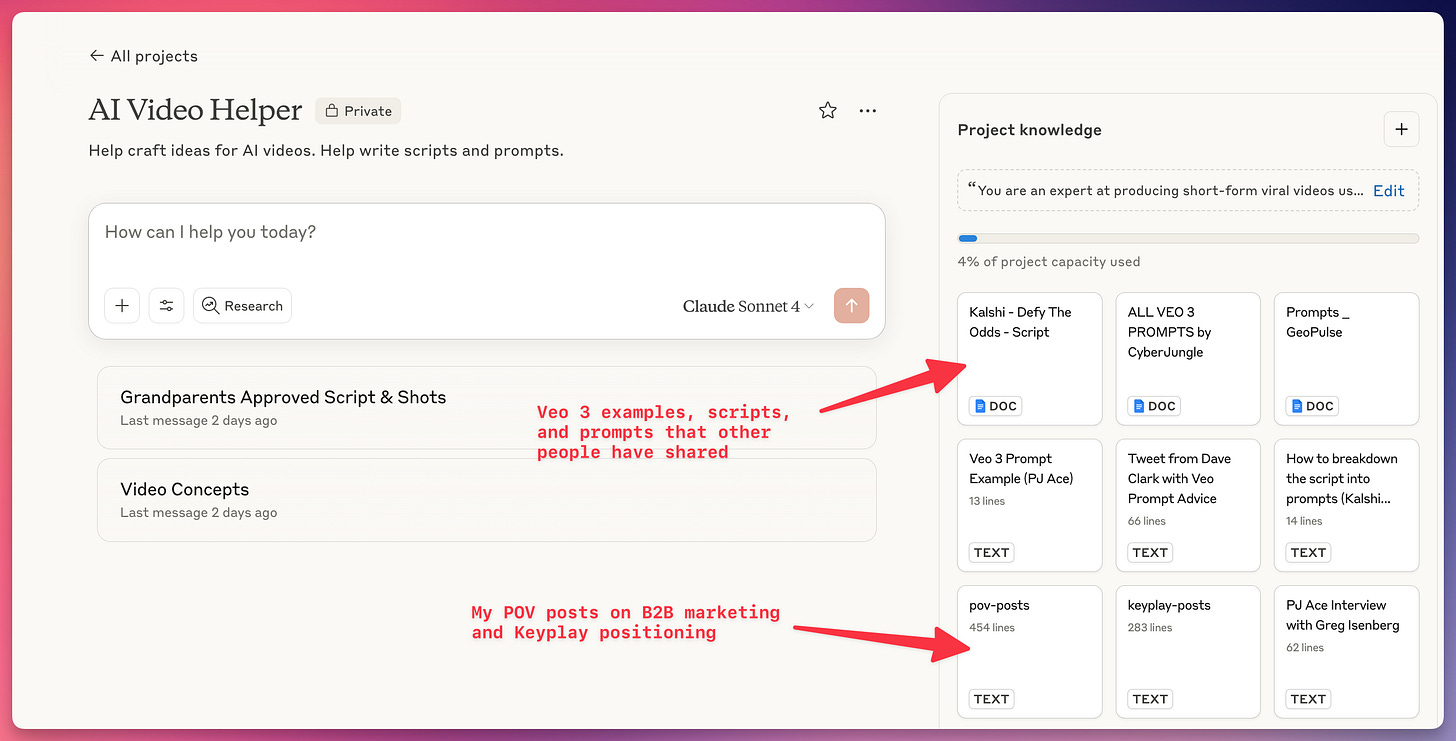Screen dimensions: 1456x741
Task: Click the DOC badge on the Kalshi card
Action: pos(994,406)
